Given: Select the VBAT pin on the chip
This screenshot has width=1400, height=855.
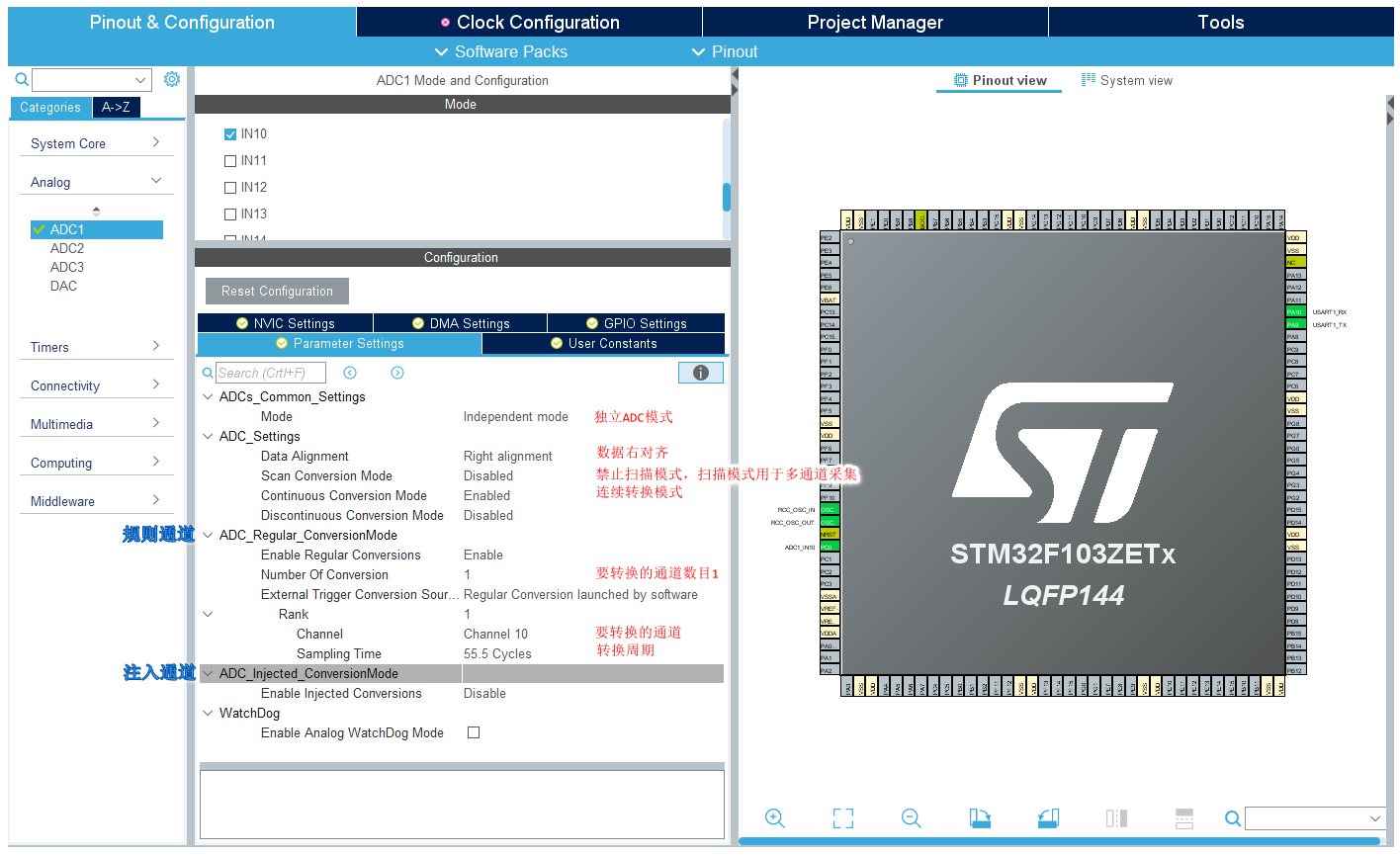Looking at the screenshot, I should (829, 299).
